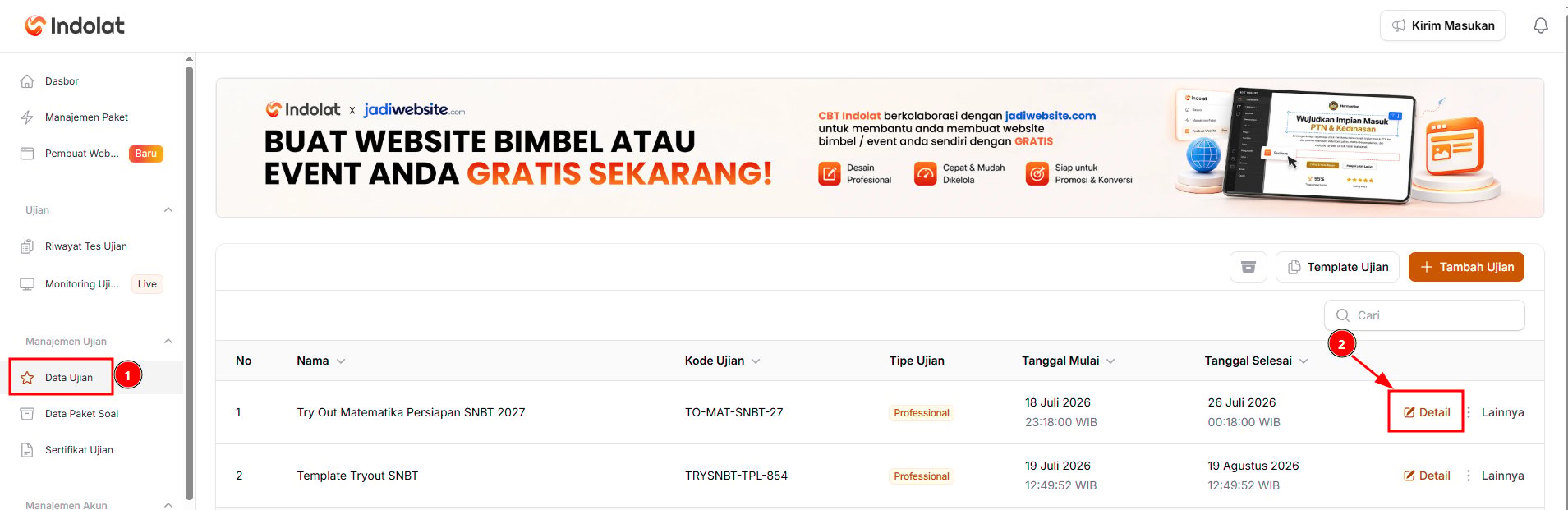
Task: Sort by the Nama column
Action: coord(321,361)
